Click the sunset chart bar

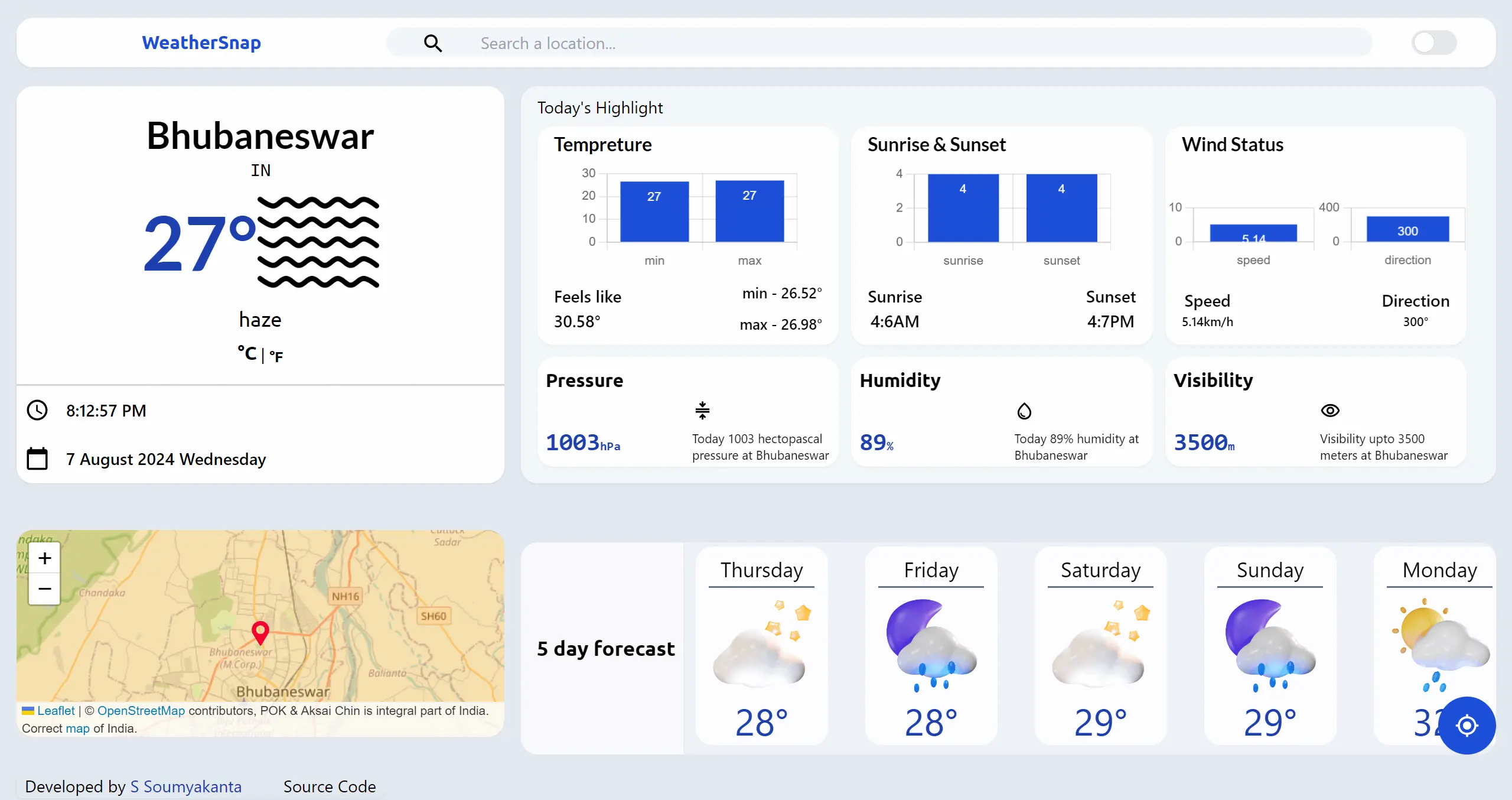tap(1062, 208)
